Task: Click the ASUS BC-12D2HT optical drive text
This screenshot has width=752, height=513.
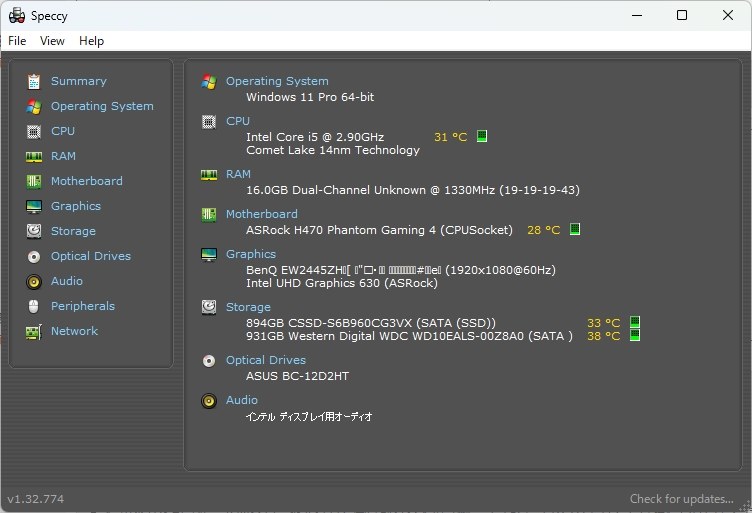Action: [x=297, y=376]
